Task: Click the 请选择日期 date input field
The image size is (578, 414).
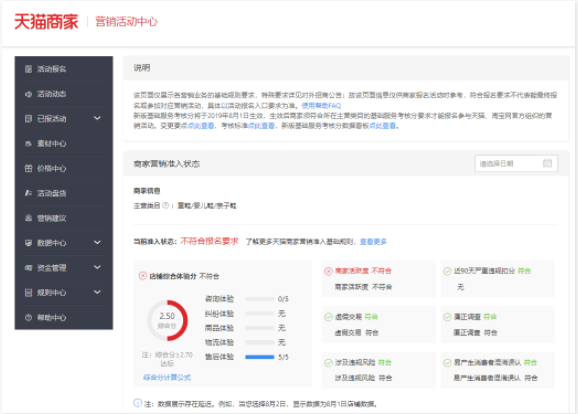Action: pyautogui.click(x=516, y=164)
